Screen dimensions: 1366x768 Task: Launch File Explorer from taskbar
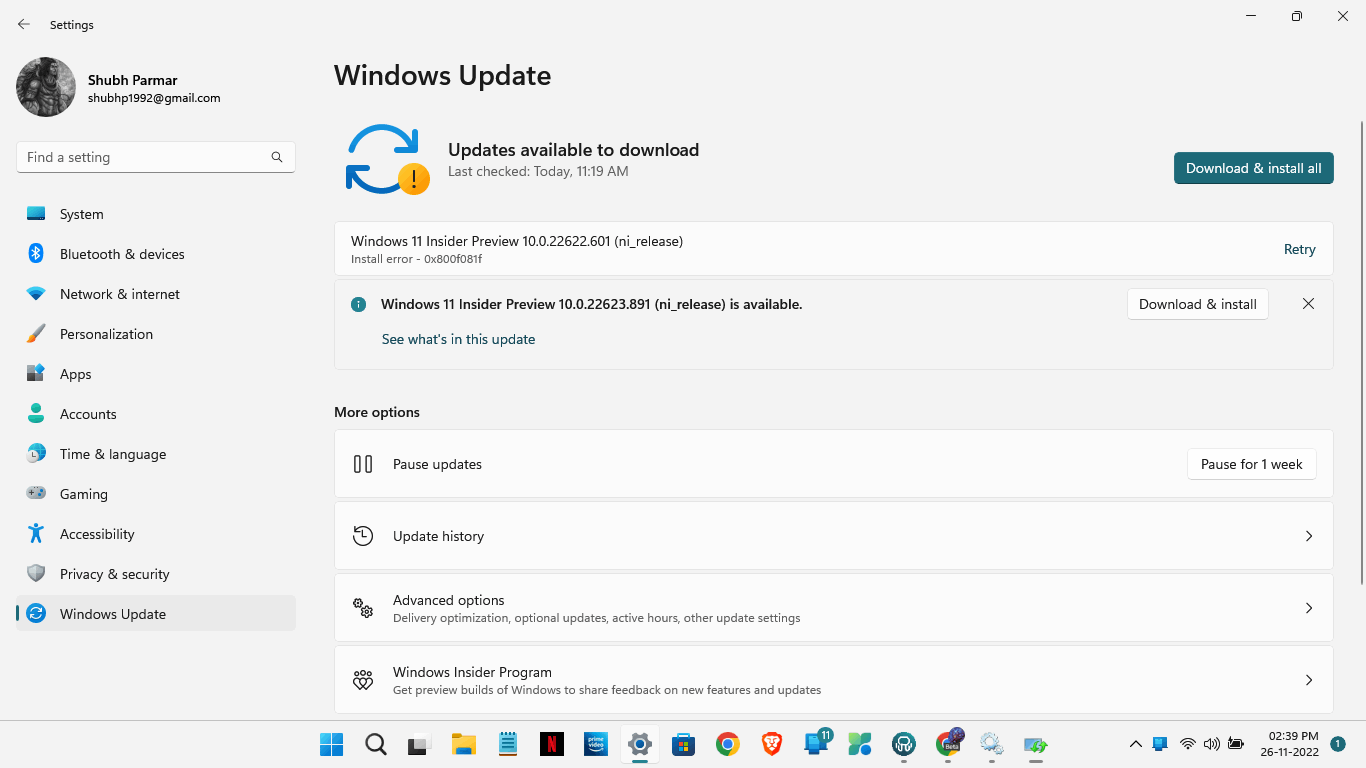point(463,744)
